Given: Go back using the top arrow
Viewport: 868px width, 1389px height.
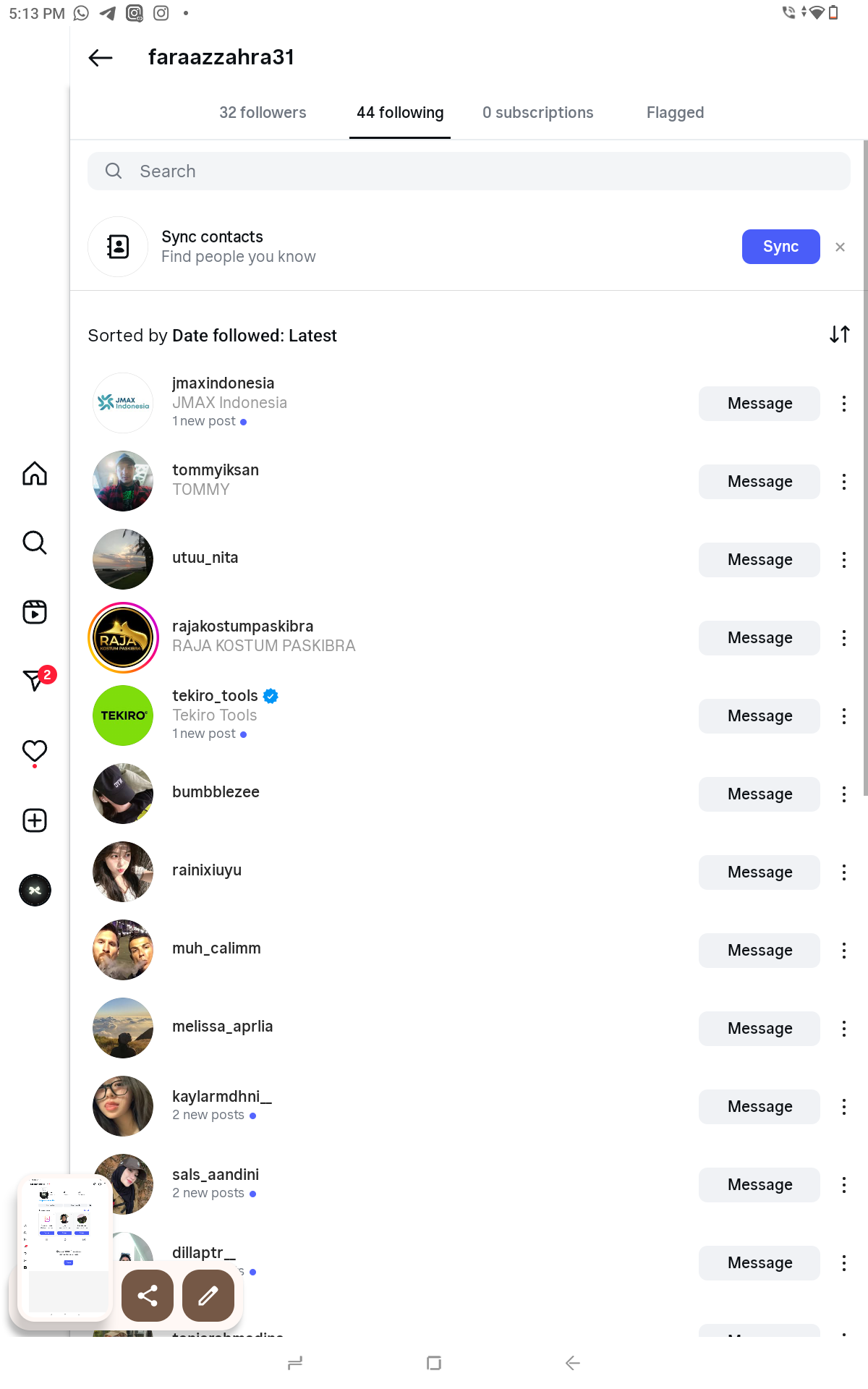Looking at the screenshot, I should point(101,58).
